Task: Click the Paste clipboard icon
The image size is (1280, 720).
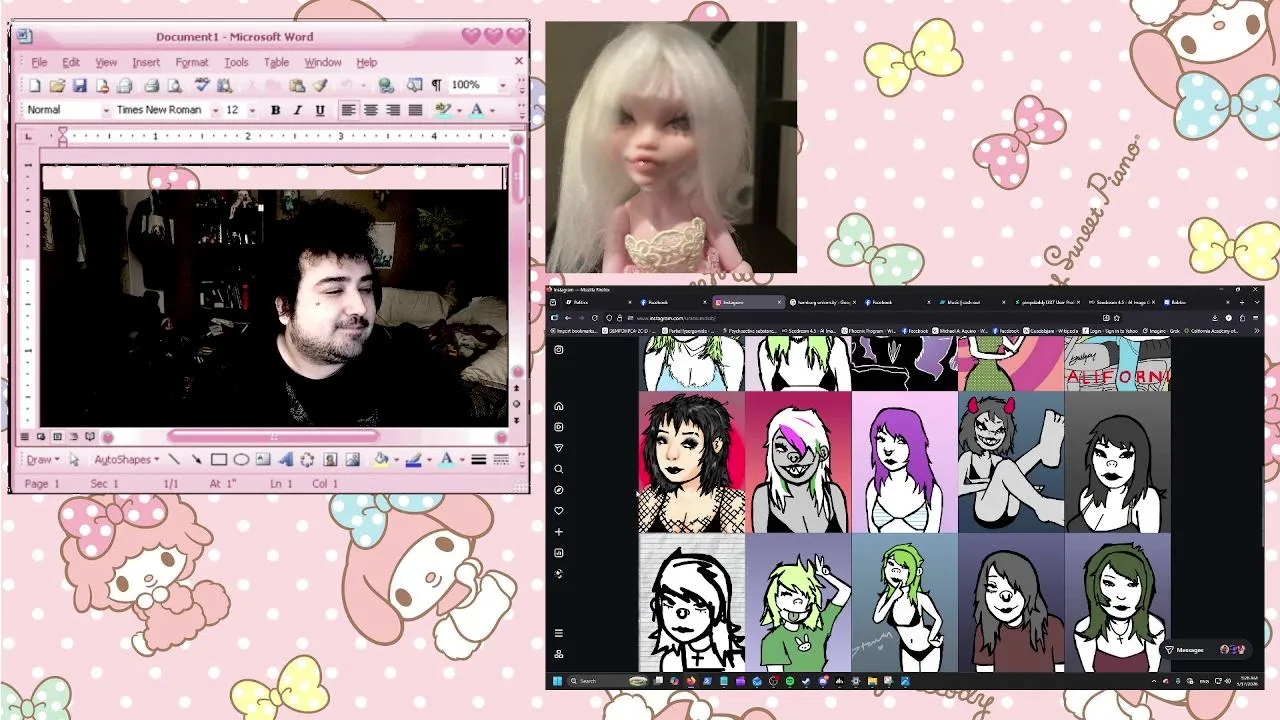Action: pyautogui.click(x=297, y=86)
